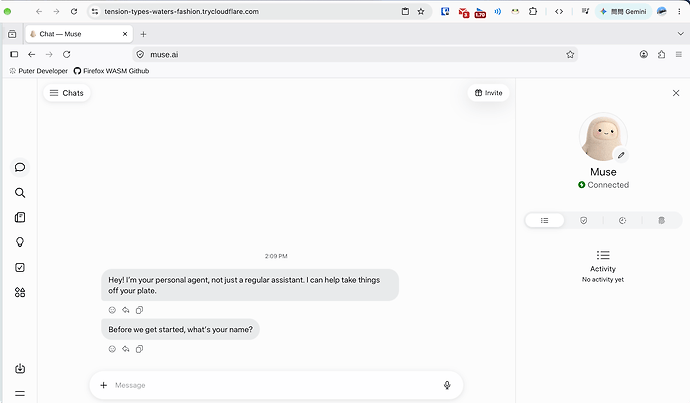Close the Muse profile panel
Image resolution: width=690 pixels, height=403 pixels.
tap(676, 93)
